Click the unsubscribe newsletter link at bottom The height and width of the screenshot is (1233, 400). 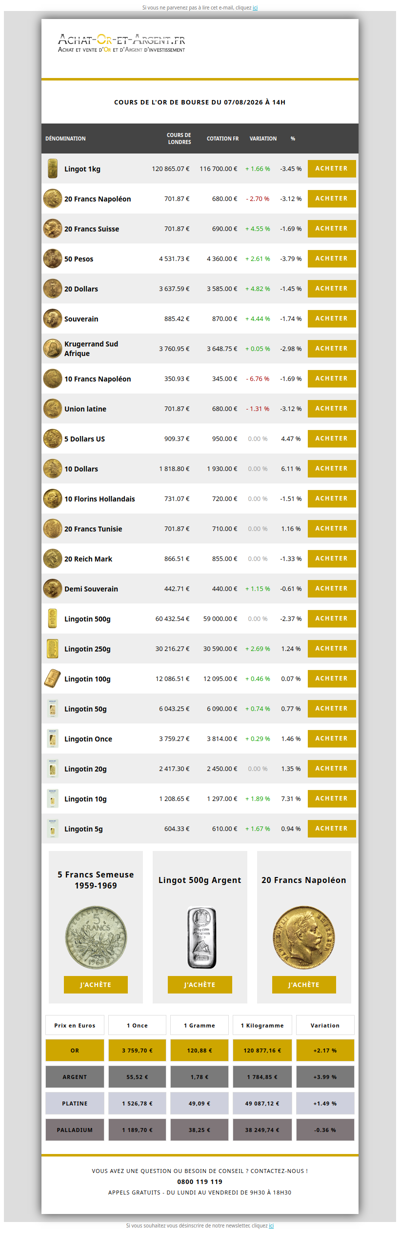coord(271,1225)
